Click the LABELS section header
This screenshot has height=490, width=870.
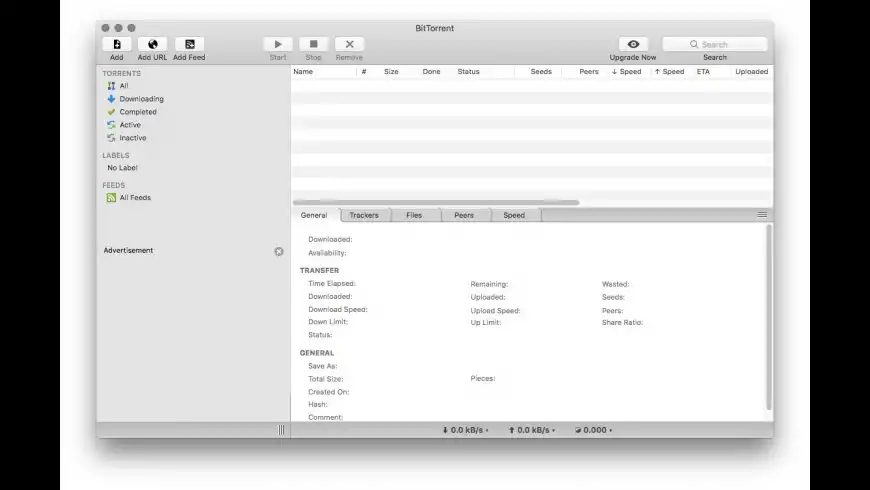[116, 155]
